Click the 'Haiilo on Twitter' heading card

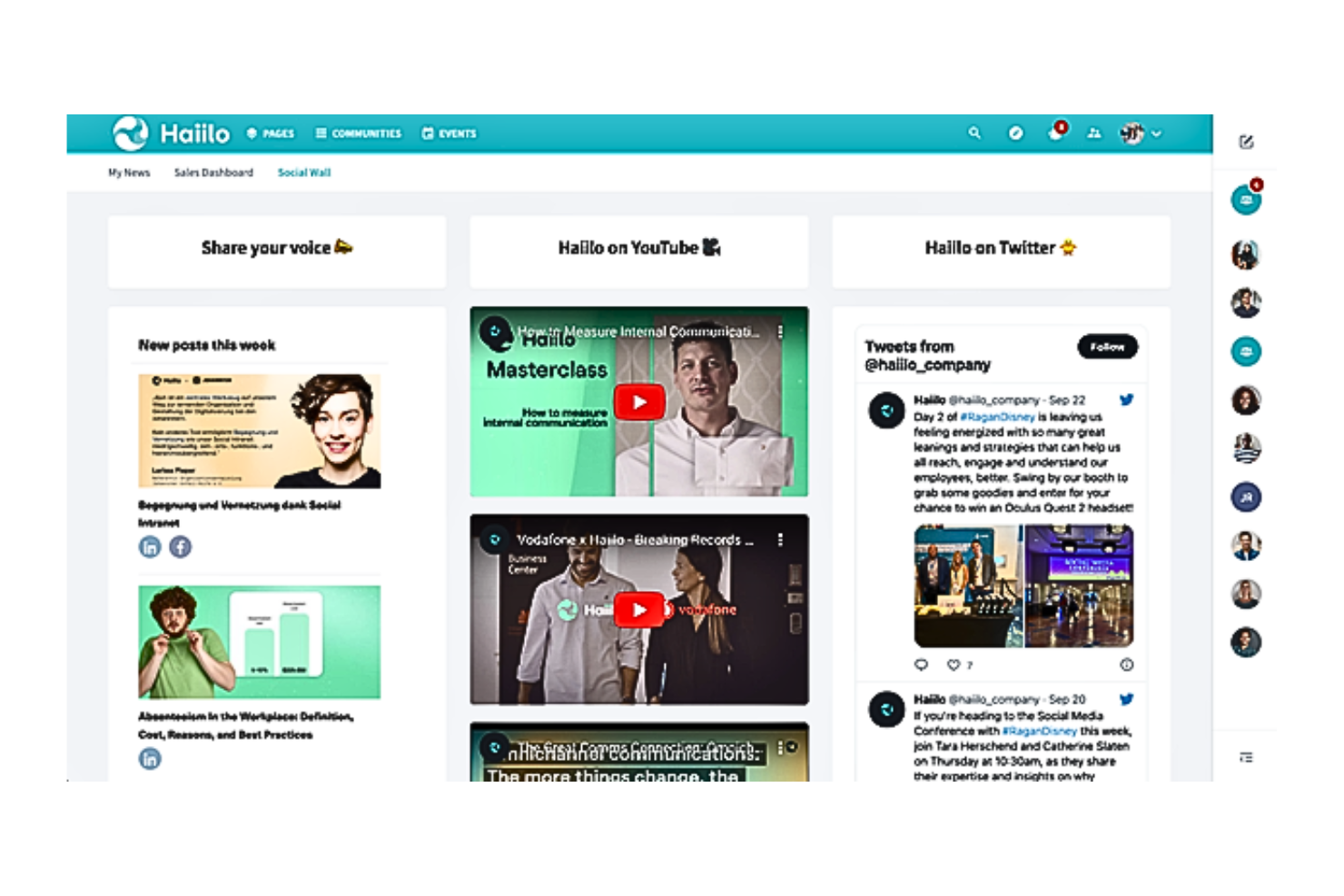(x=1001, y=251)
